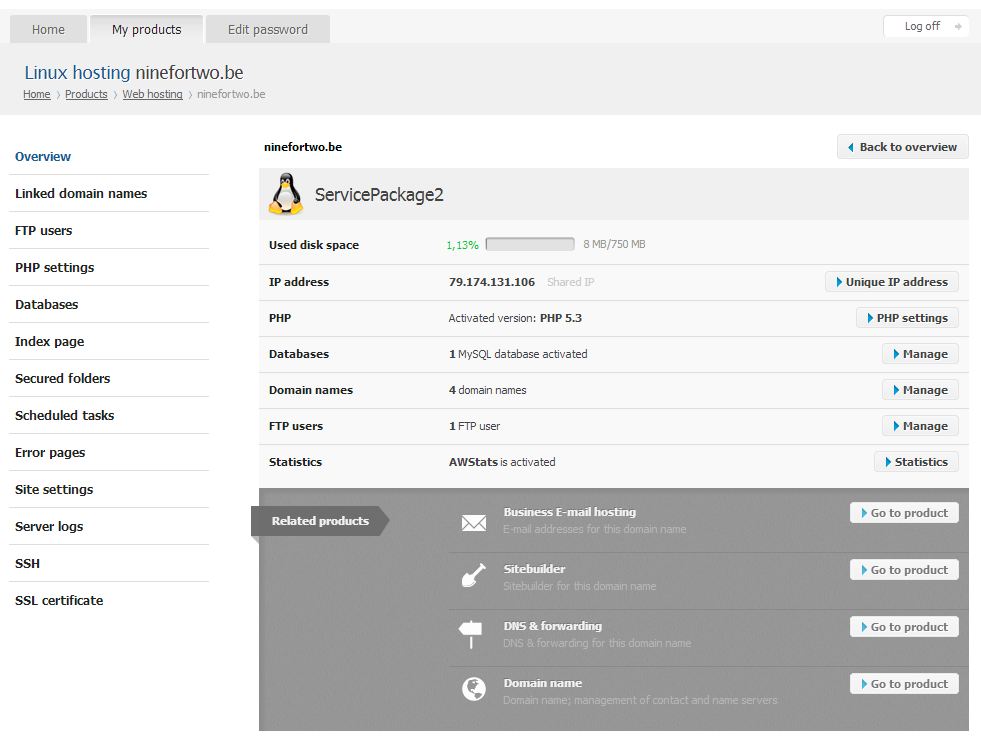Viewport: 981px width, 745px height.
Task: Click the DNS & forwarding product title
Action: pos(552,626)
